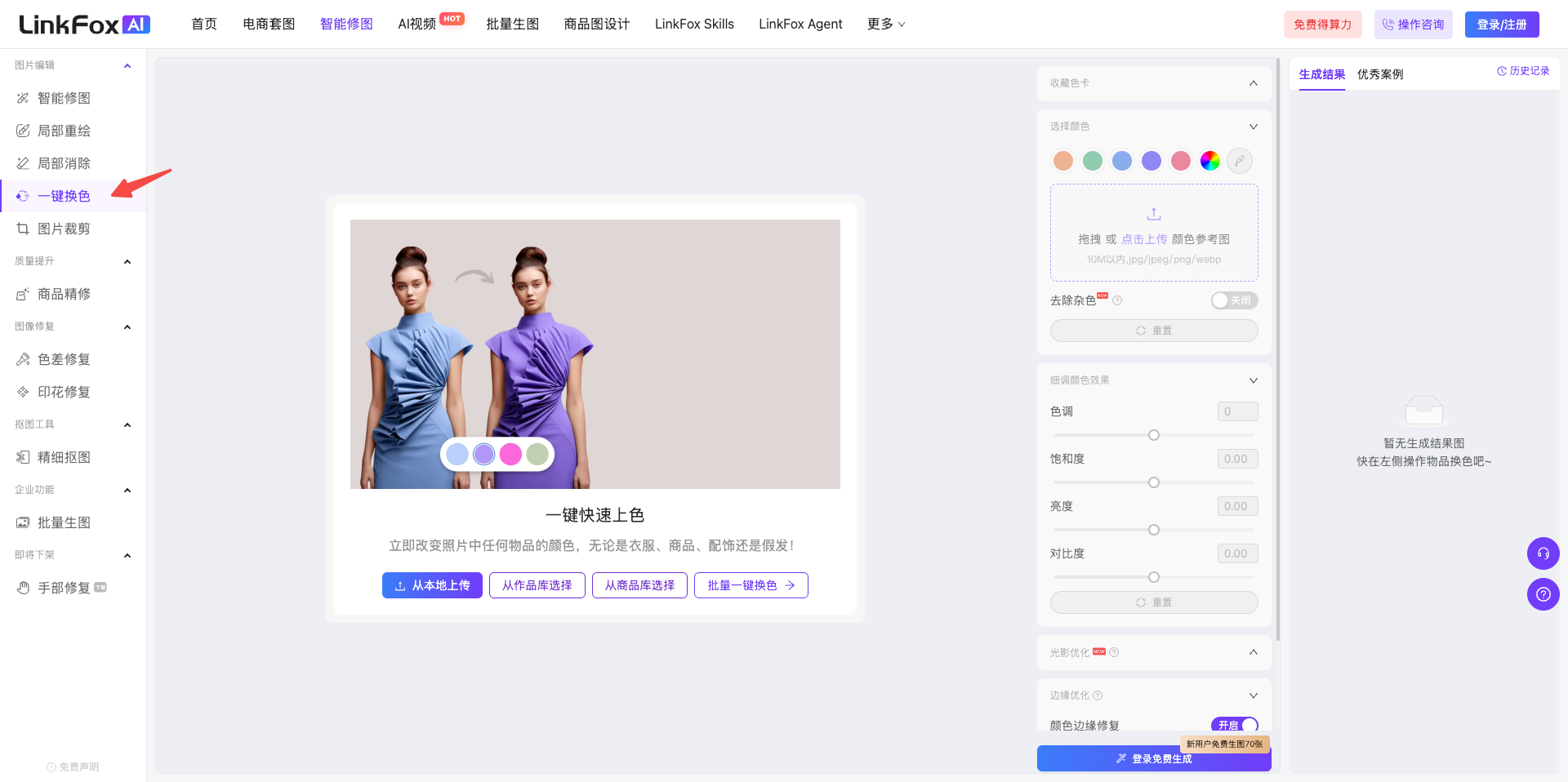Click the 饱和度 slider handle
The width and height of the screenshot is (1568, 782).
(1154, 482)
